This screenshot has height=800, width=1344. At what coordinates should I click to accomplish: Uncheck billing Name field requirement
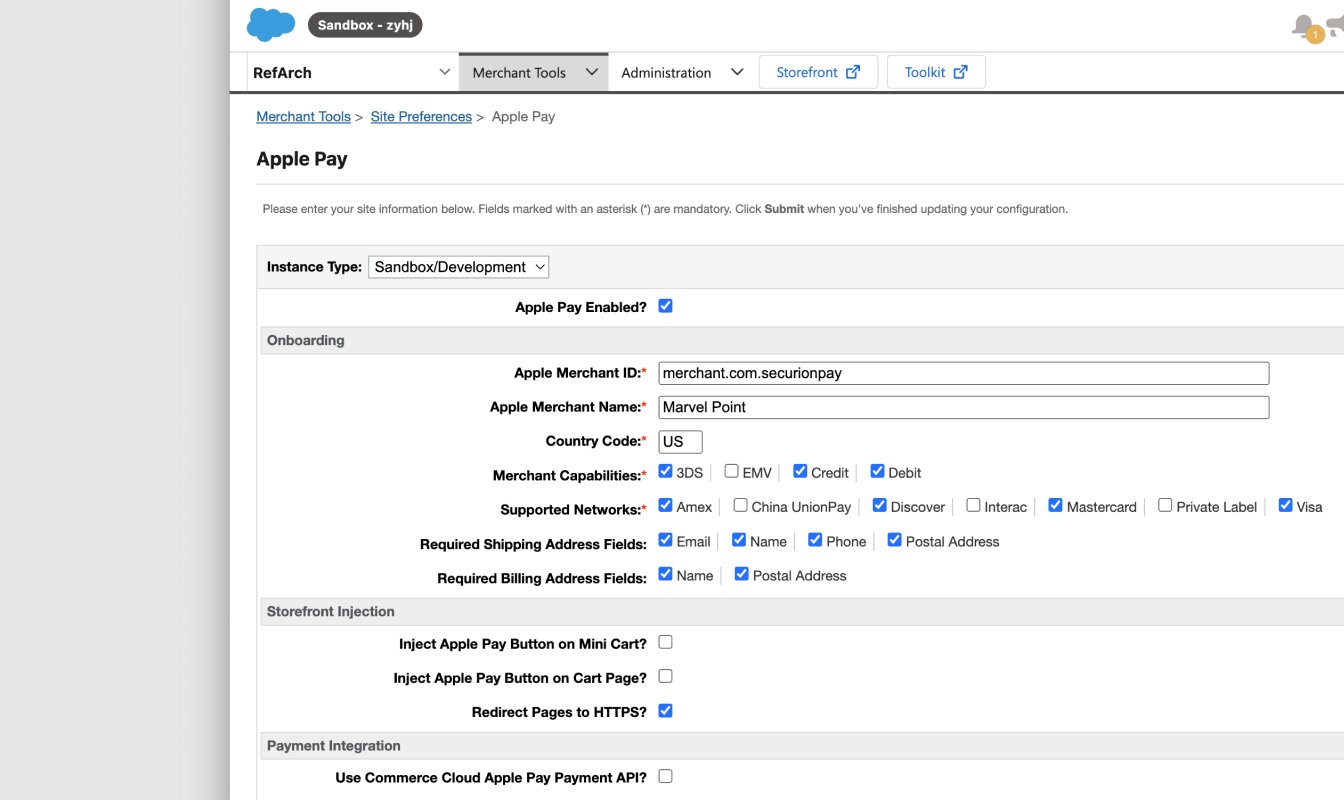(665, 574)
